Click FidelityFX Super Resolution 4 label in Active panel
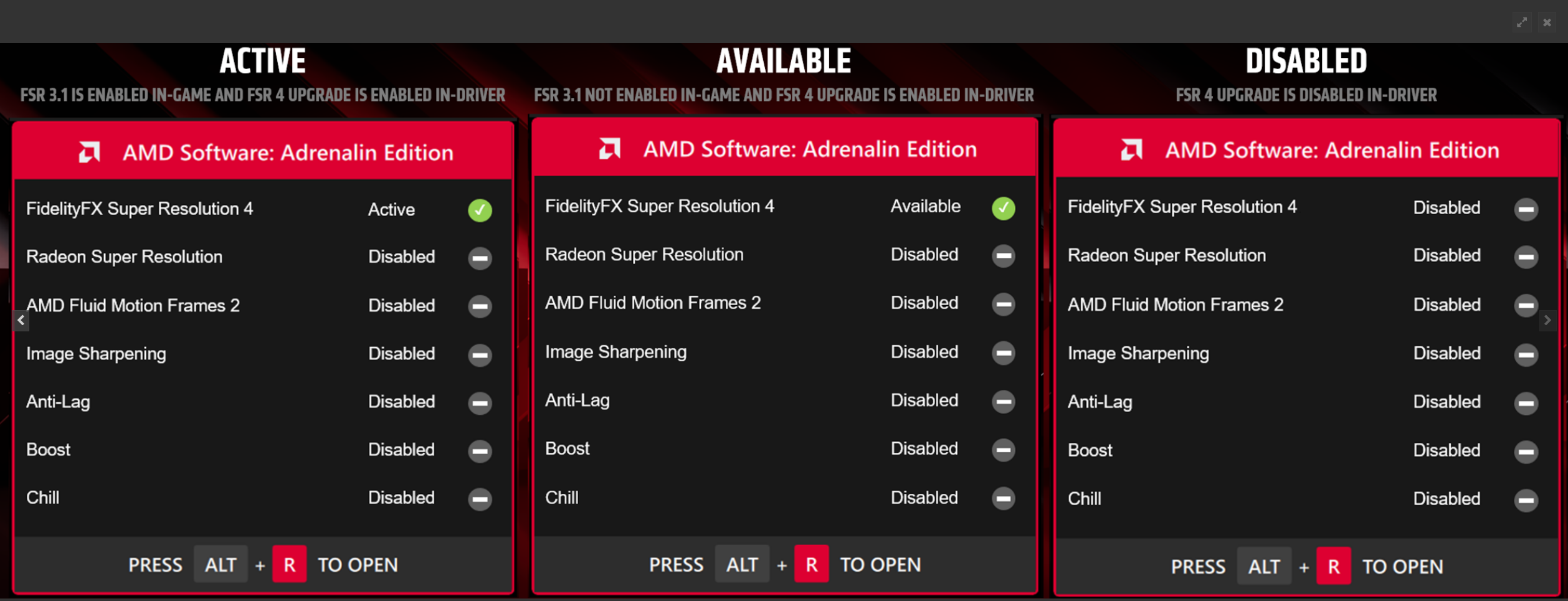The height and width of the screenshot is (601, 1568). point(140,209)
